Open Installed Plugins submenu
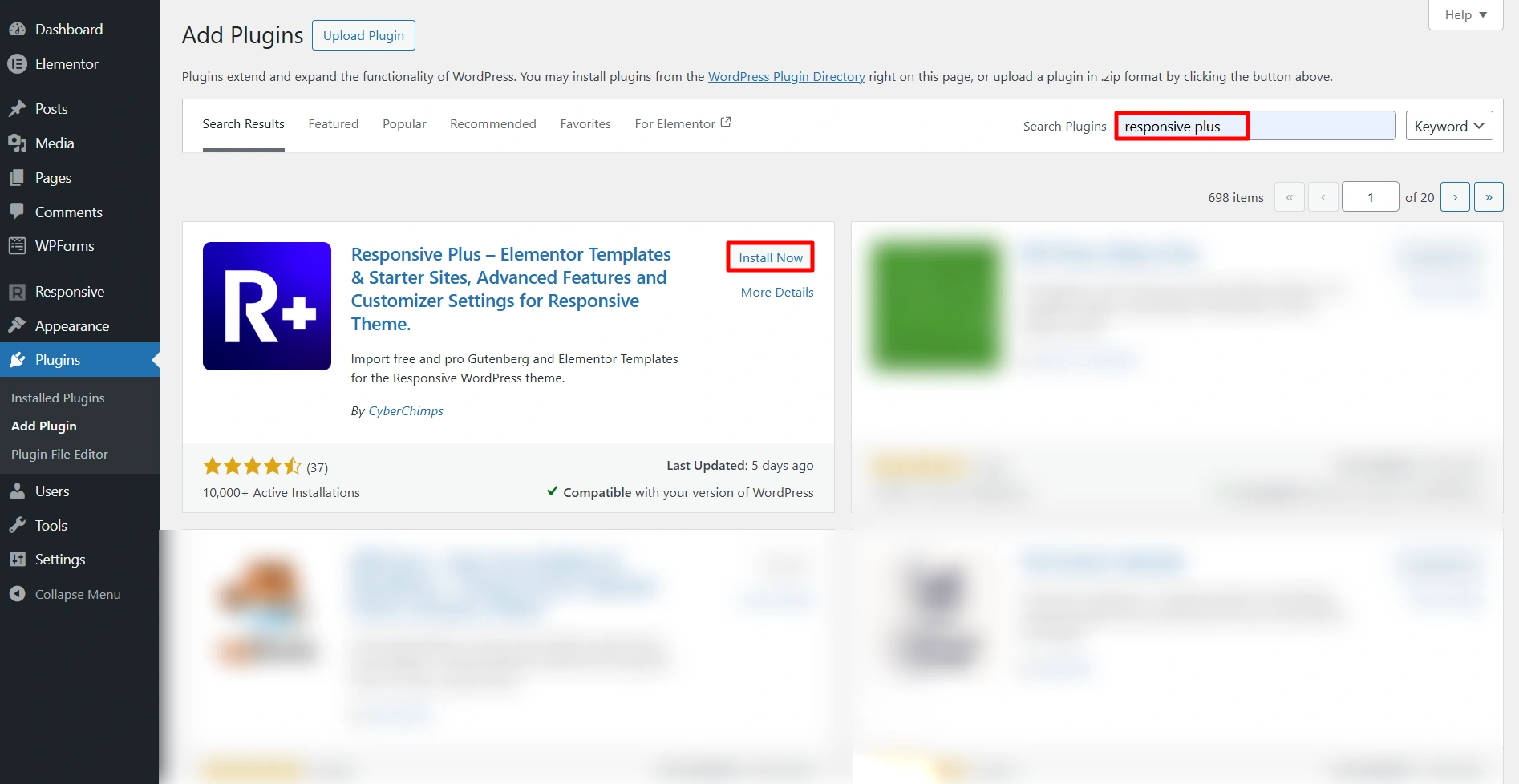1519x784 pixels. [58, 398]
